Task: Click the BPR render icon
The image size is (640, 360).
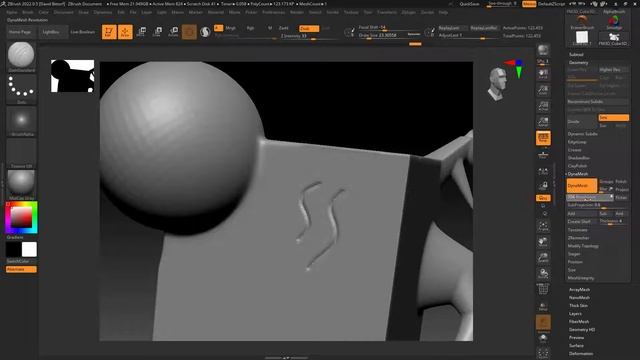Action: click(x=543, y=51)
